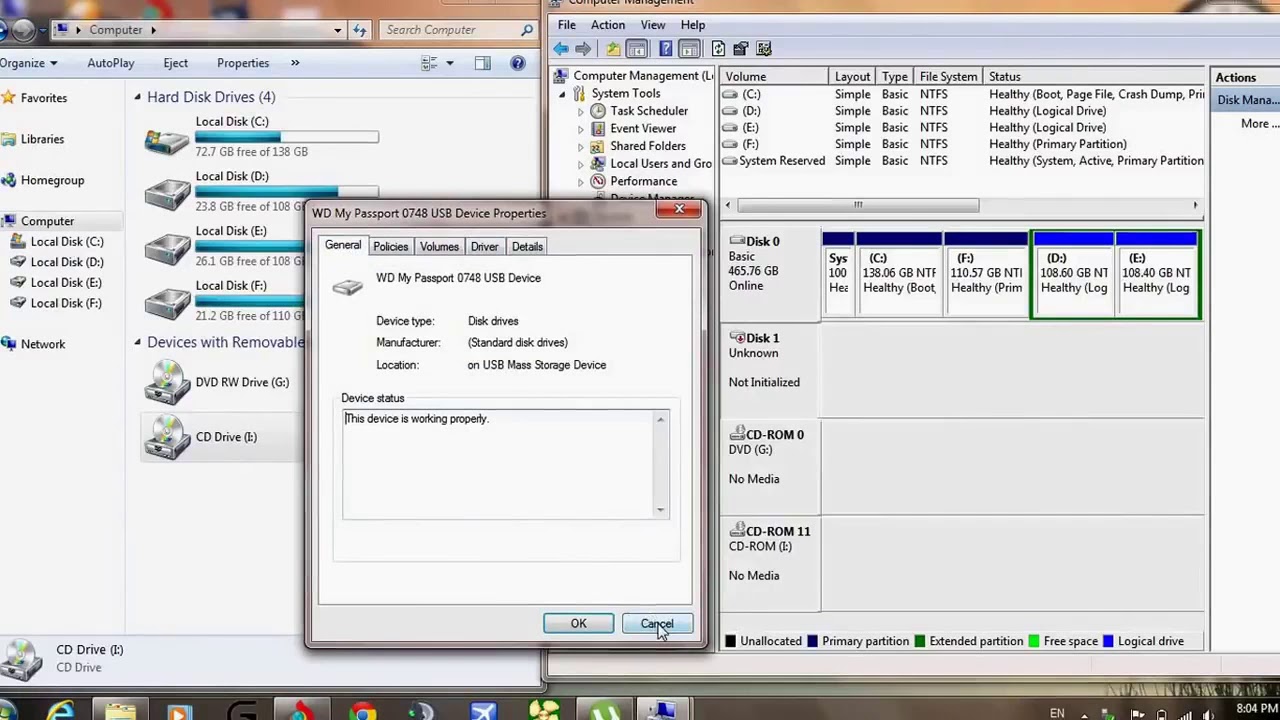Toggle Show/Hide Action Pane toolbar icon
This screenshot has width=1280, height=720.
[x=689, y=49]
